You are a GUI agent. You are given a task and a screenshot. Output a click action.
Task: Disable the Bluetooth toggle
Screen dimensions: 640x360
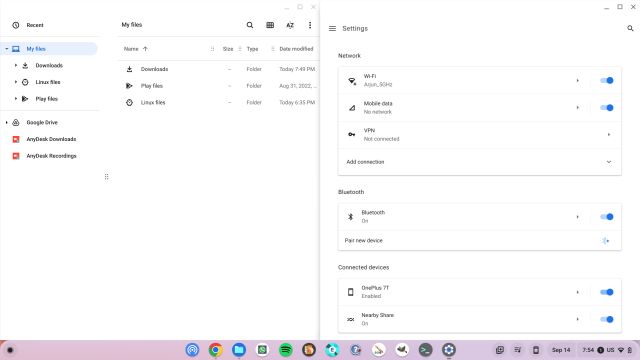[607, 217]
